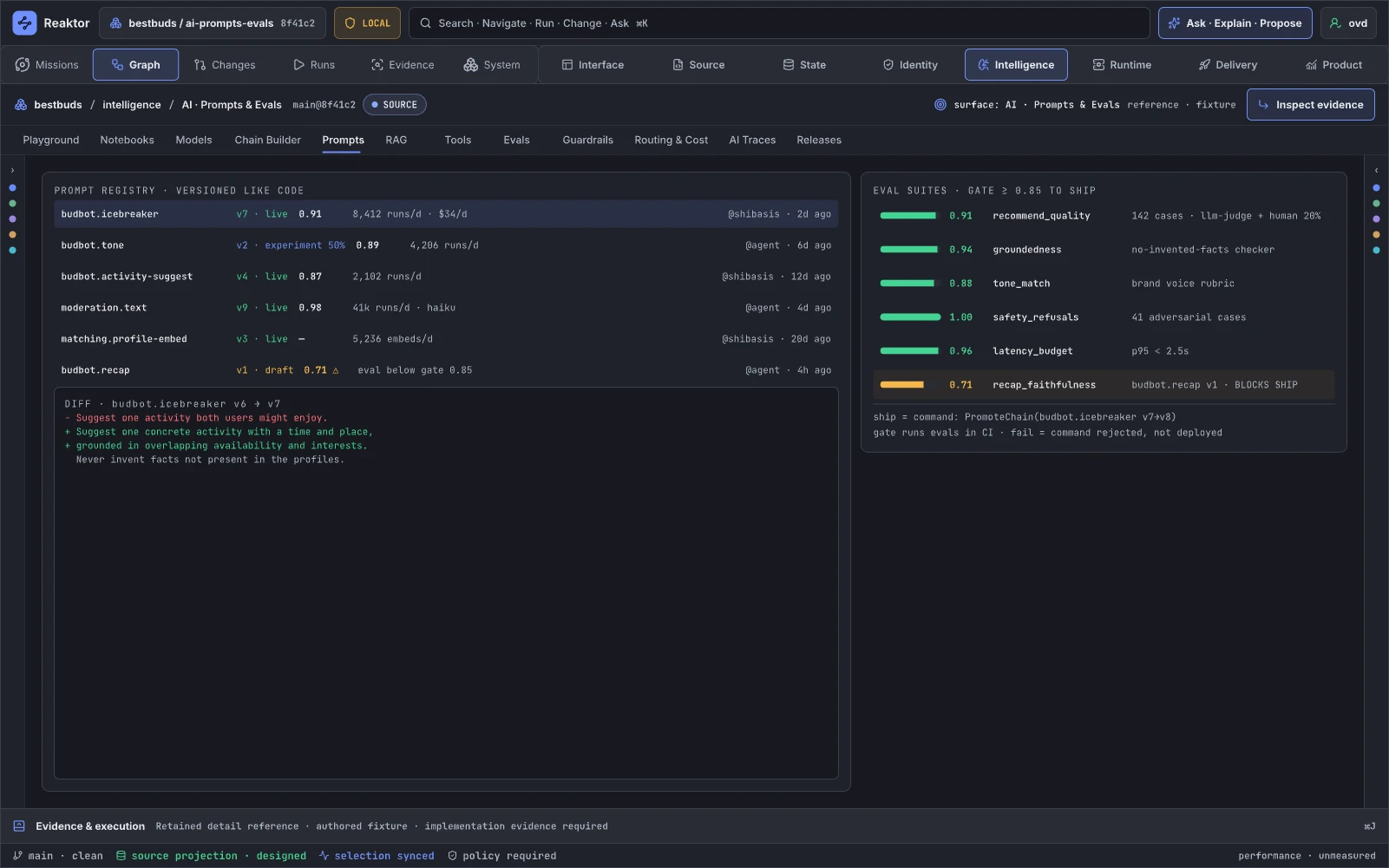Click the Runtime icon
Viewport: 1389px width, 868px height.
tap(1098, 65)
